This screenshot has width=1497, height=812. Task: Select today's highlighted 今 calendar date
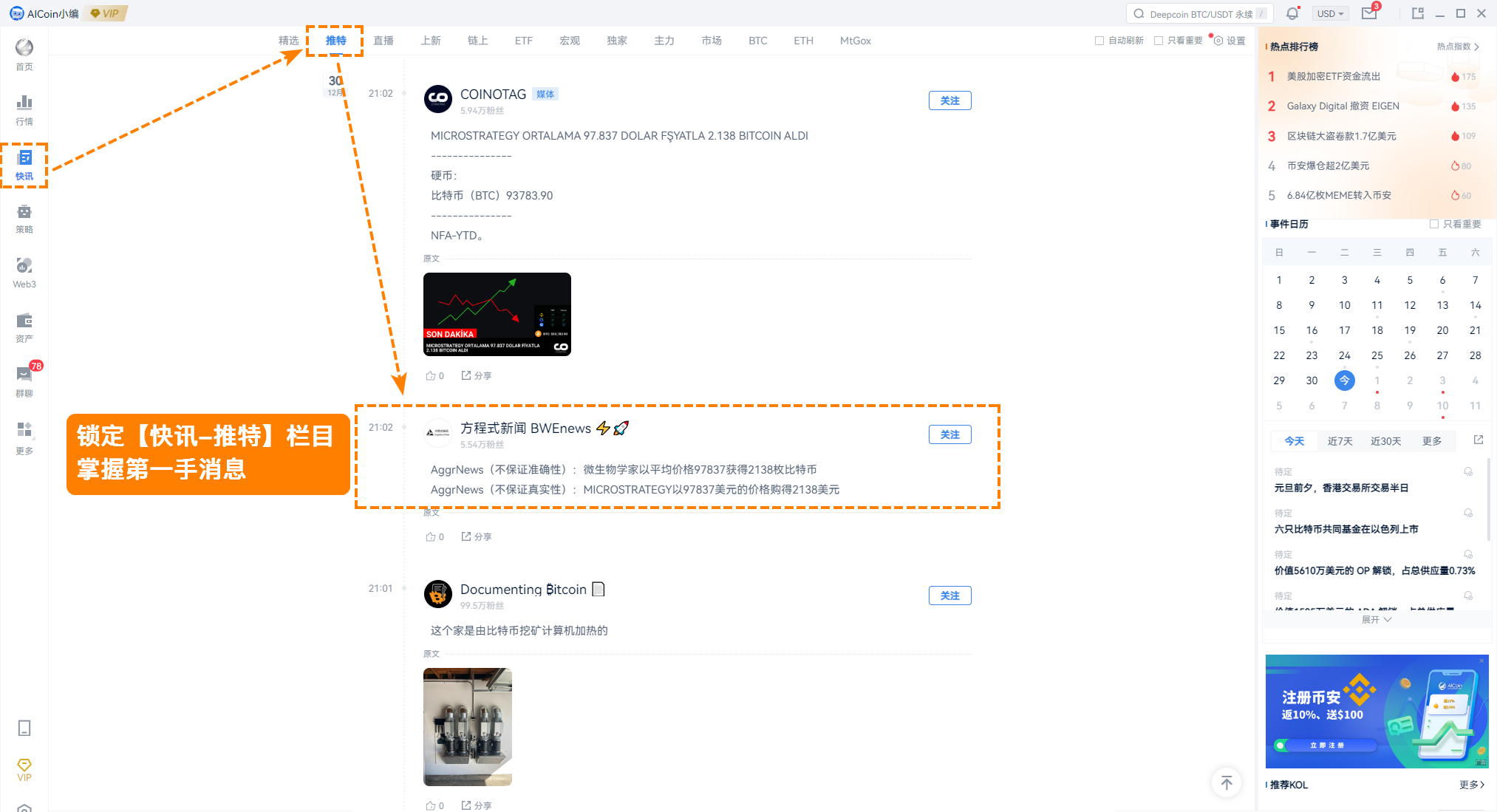coord(1345,381)
